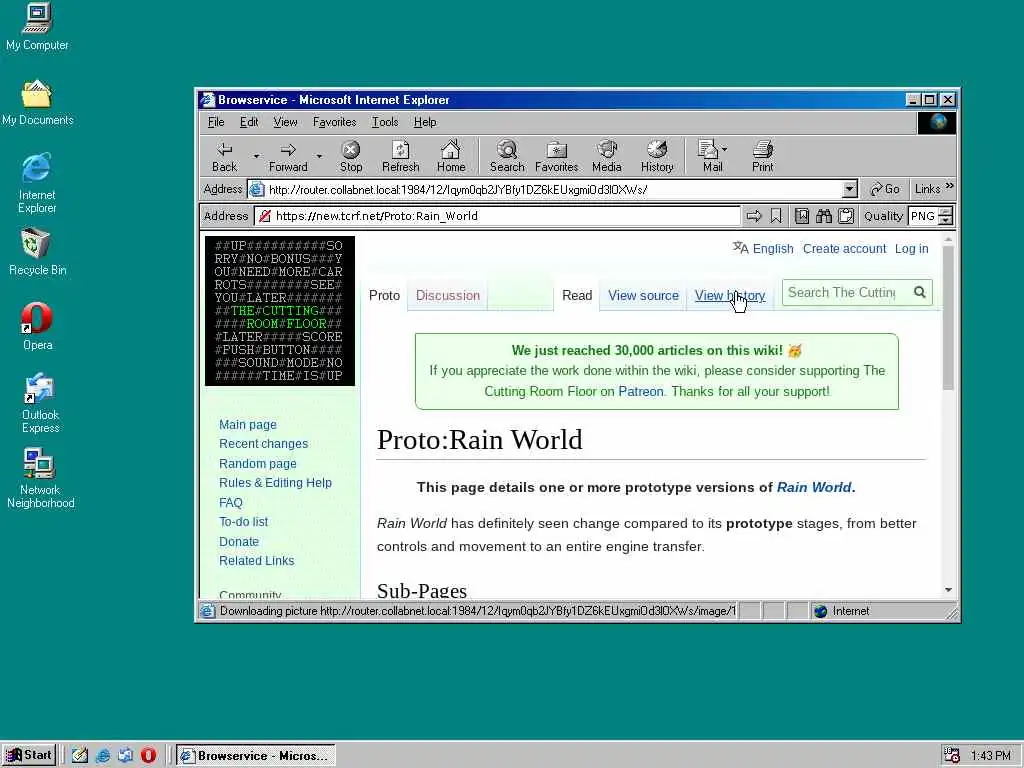Click Show Desktop quick launch icon

pyautogui.click(x=80, y=755)
